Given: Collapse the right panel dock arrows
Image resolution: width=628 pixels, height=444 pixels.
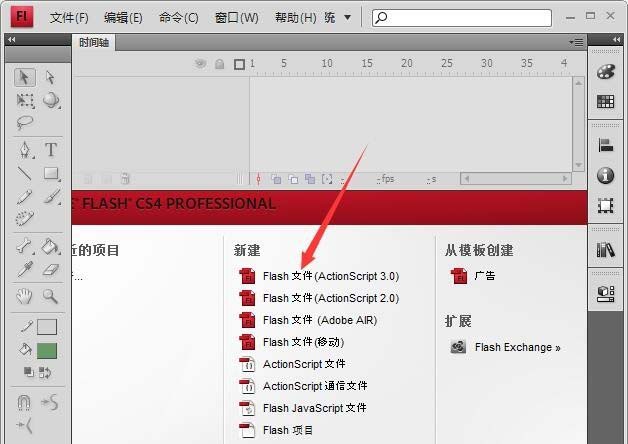Looking at the screenshot, I should coord(617,39).
